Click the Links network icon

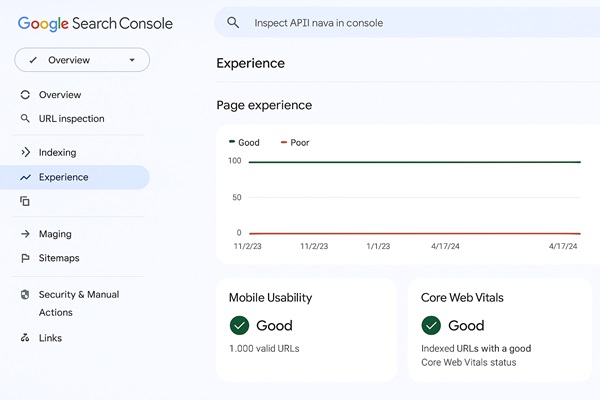pos(25,338)
